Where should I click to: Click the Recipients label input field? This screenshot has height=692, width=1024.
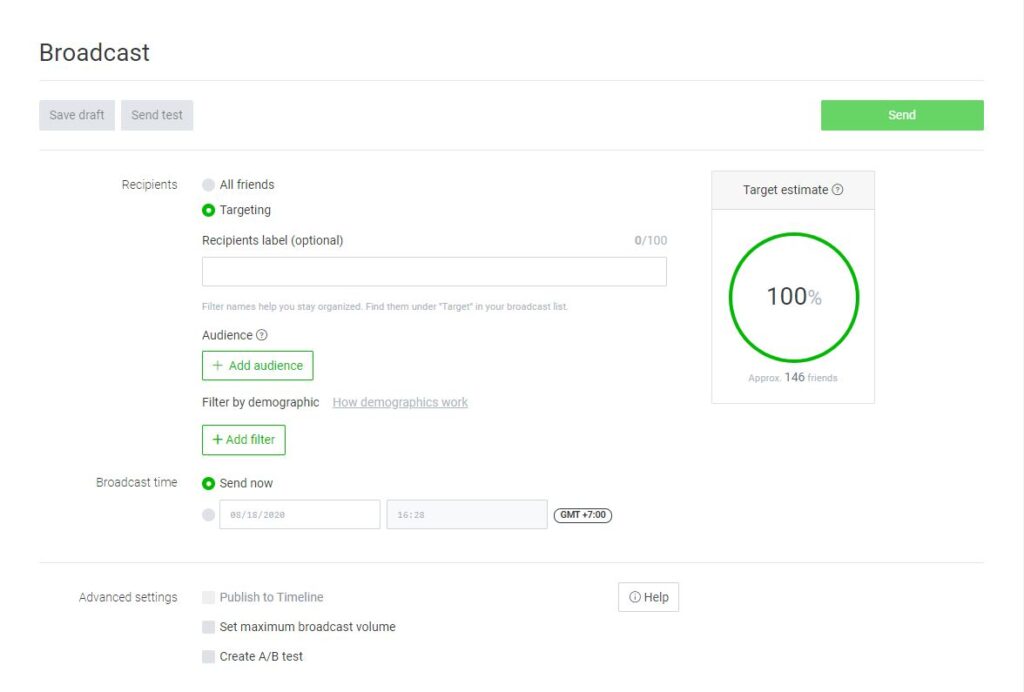[x=434, y=271]
